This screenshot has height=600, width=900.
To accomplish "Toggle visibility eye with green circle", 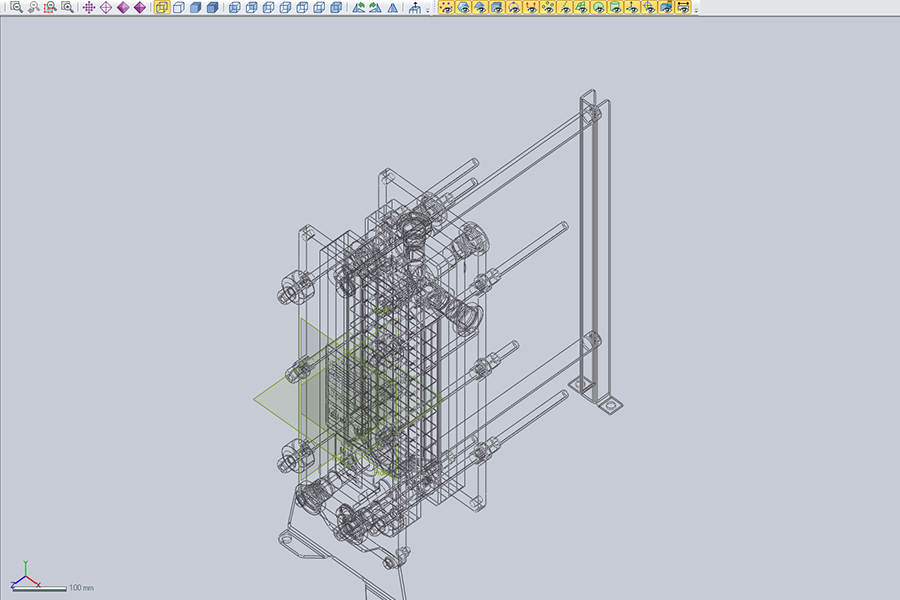I will pos(598,7).
